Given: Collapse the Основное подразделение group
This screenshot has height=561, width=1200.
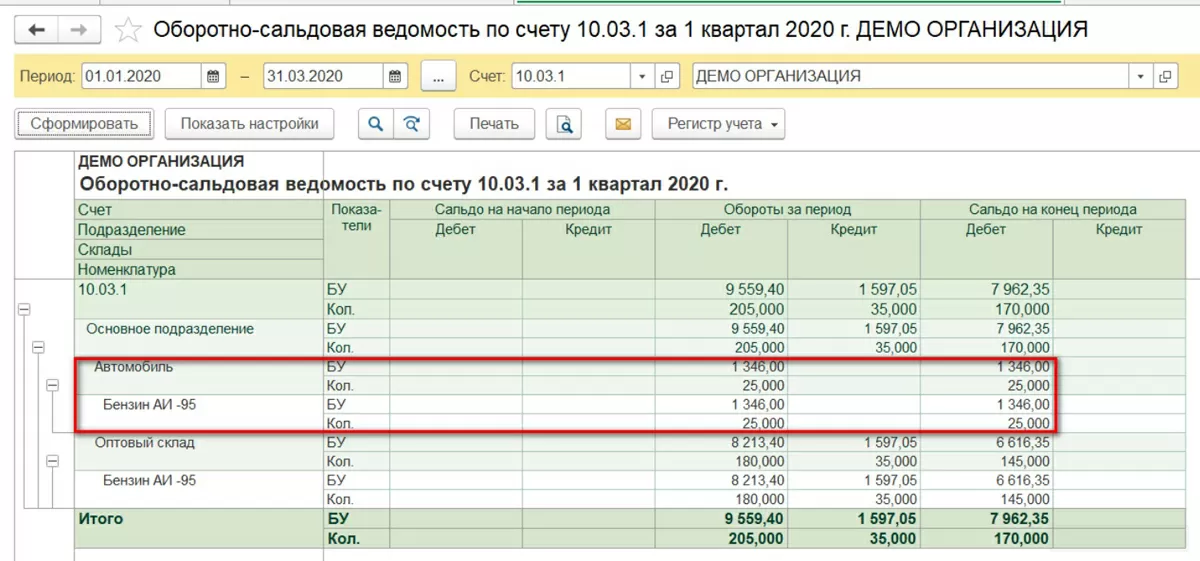Looking at the screenshot, I should 38,348.
